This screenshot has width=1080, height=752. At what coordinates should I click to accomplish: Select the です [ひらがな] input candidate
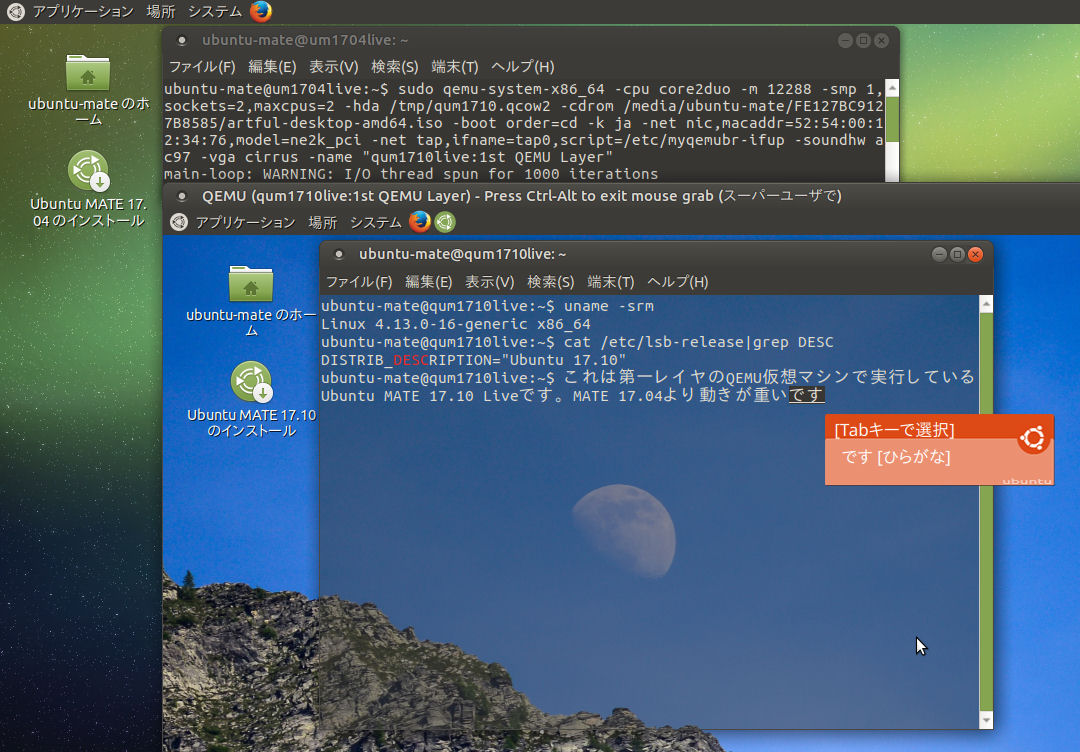pos(895,457)
